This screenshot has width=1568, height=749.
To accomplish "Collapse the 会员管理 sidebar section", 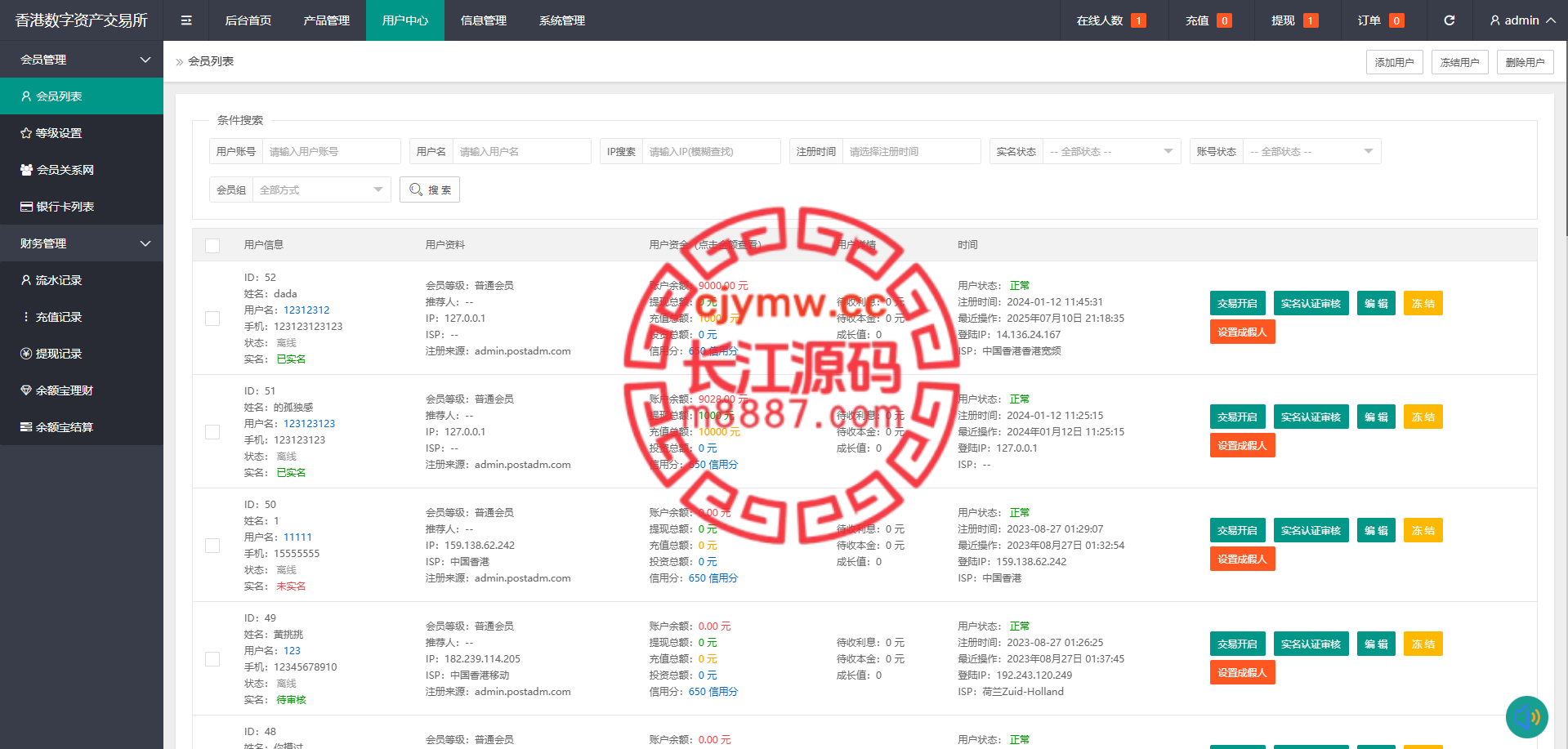I will click(x=82, y=60).
